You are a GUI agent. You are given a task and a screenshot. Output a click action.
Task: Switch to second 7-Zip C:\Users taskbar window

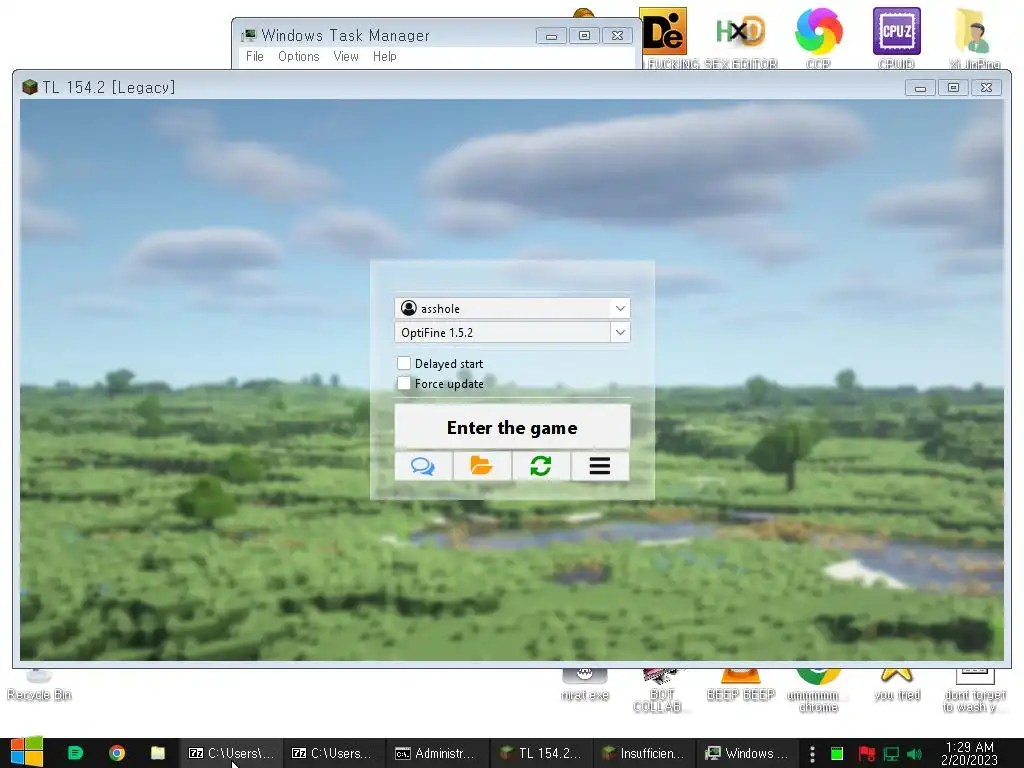[334, 753]
